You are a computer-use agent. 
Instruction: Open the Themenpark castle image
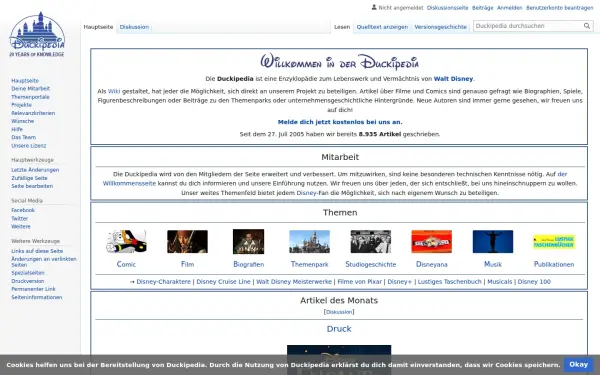(x=309, y=241)
